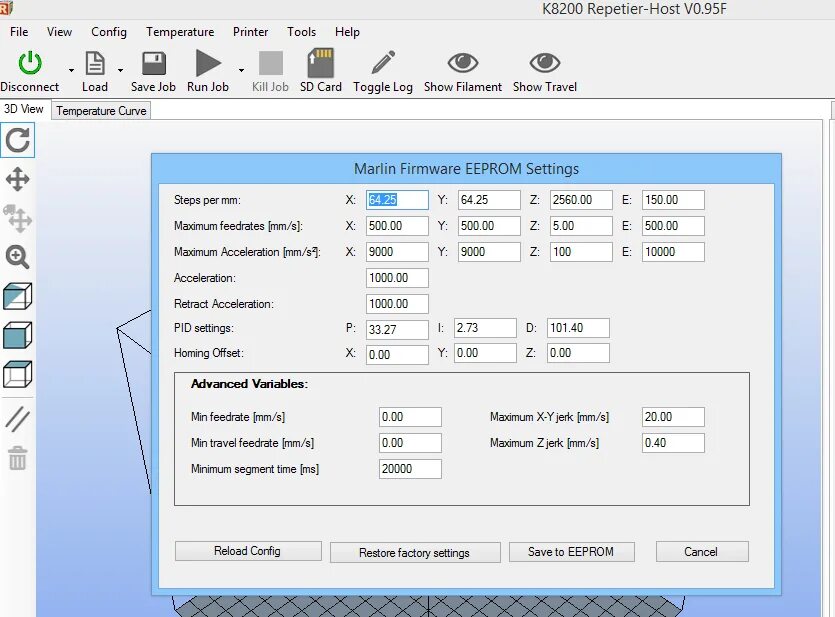Click Maximum feedrates Y field

(x=489, y=226)
